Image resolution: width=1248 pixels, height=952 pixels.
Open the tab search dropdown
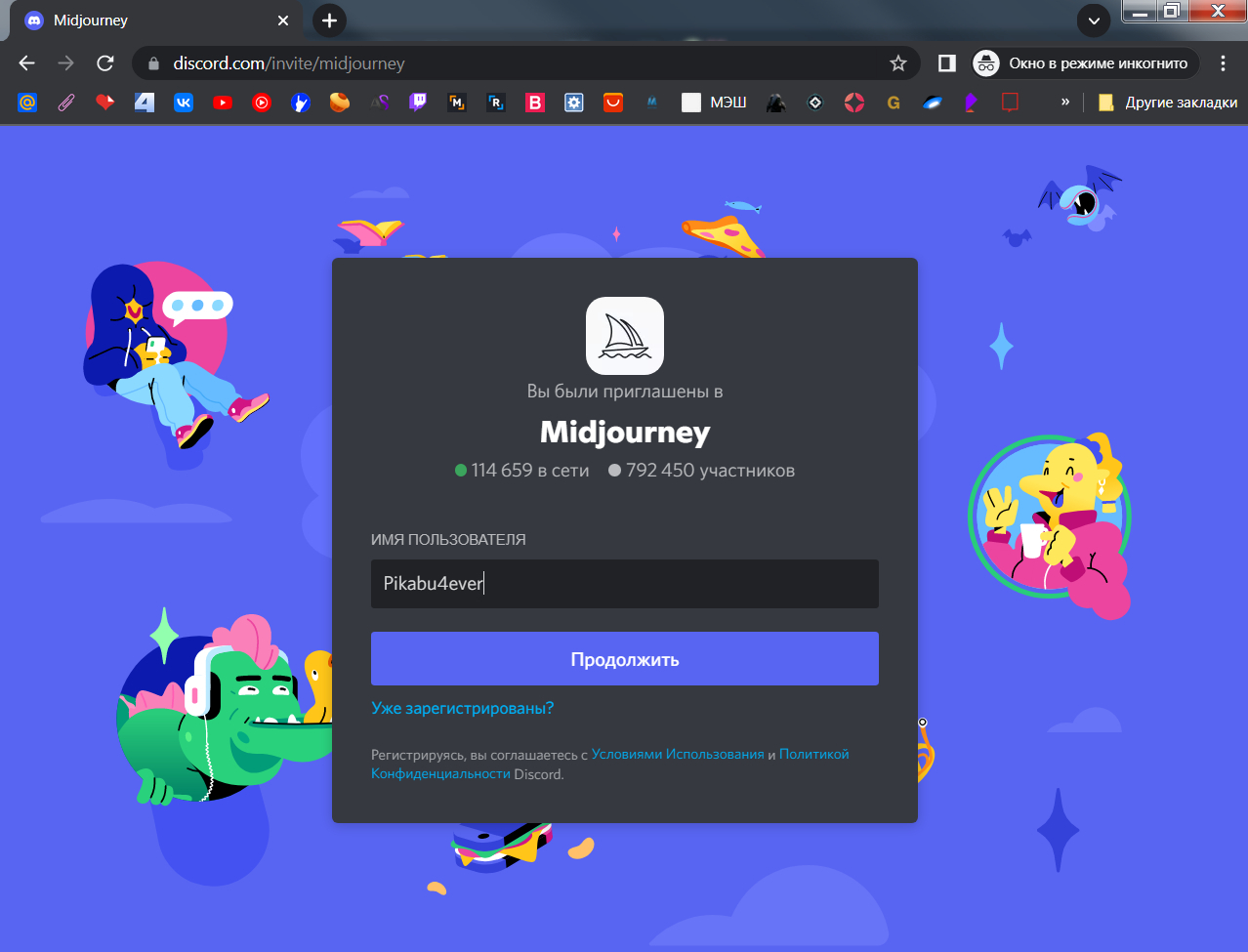coord(1094,21)
